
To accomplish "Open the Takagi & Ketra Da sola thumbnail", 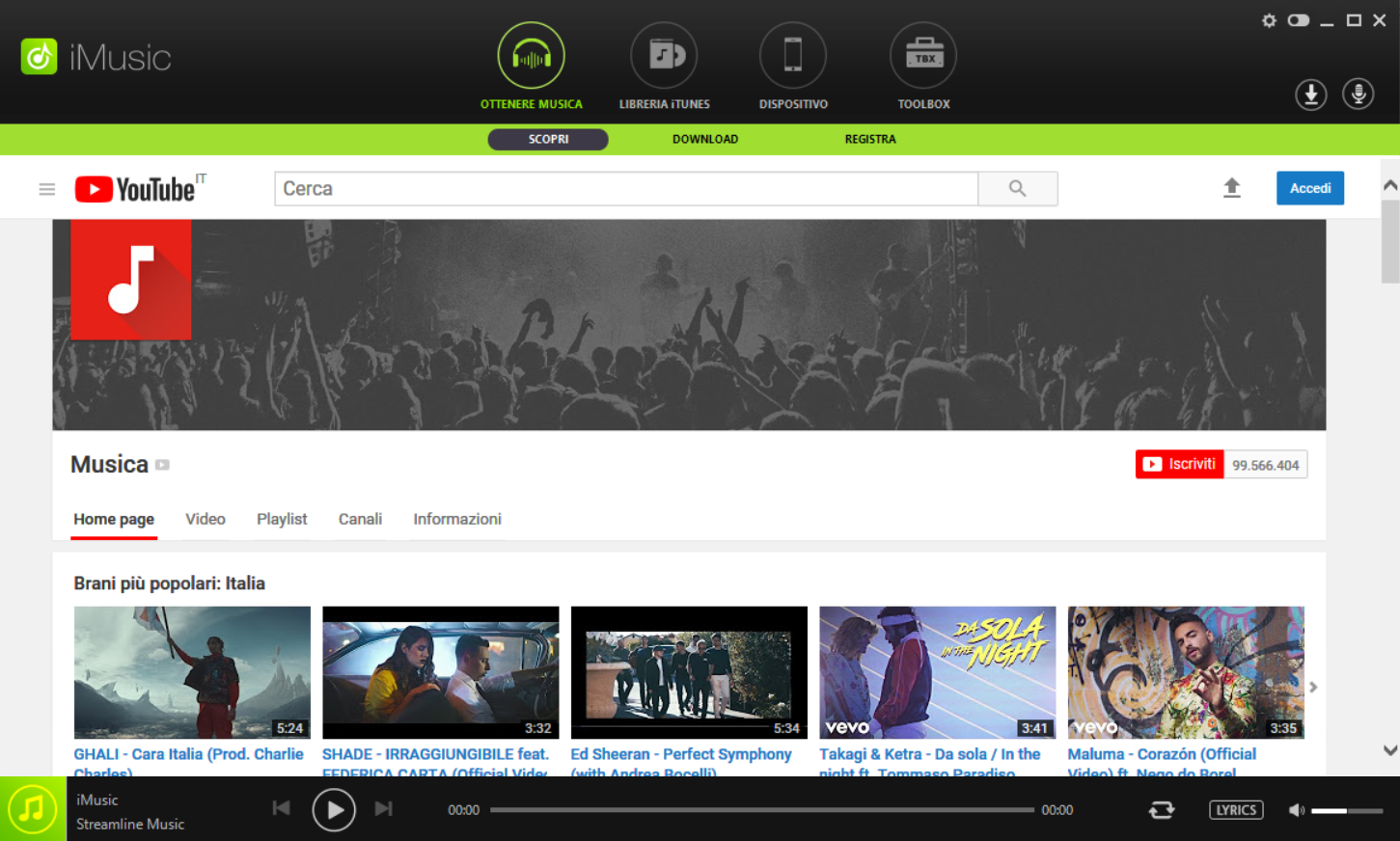I will pos(937,672).
